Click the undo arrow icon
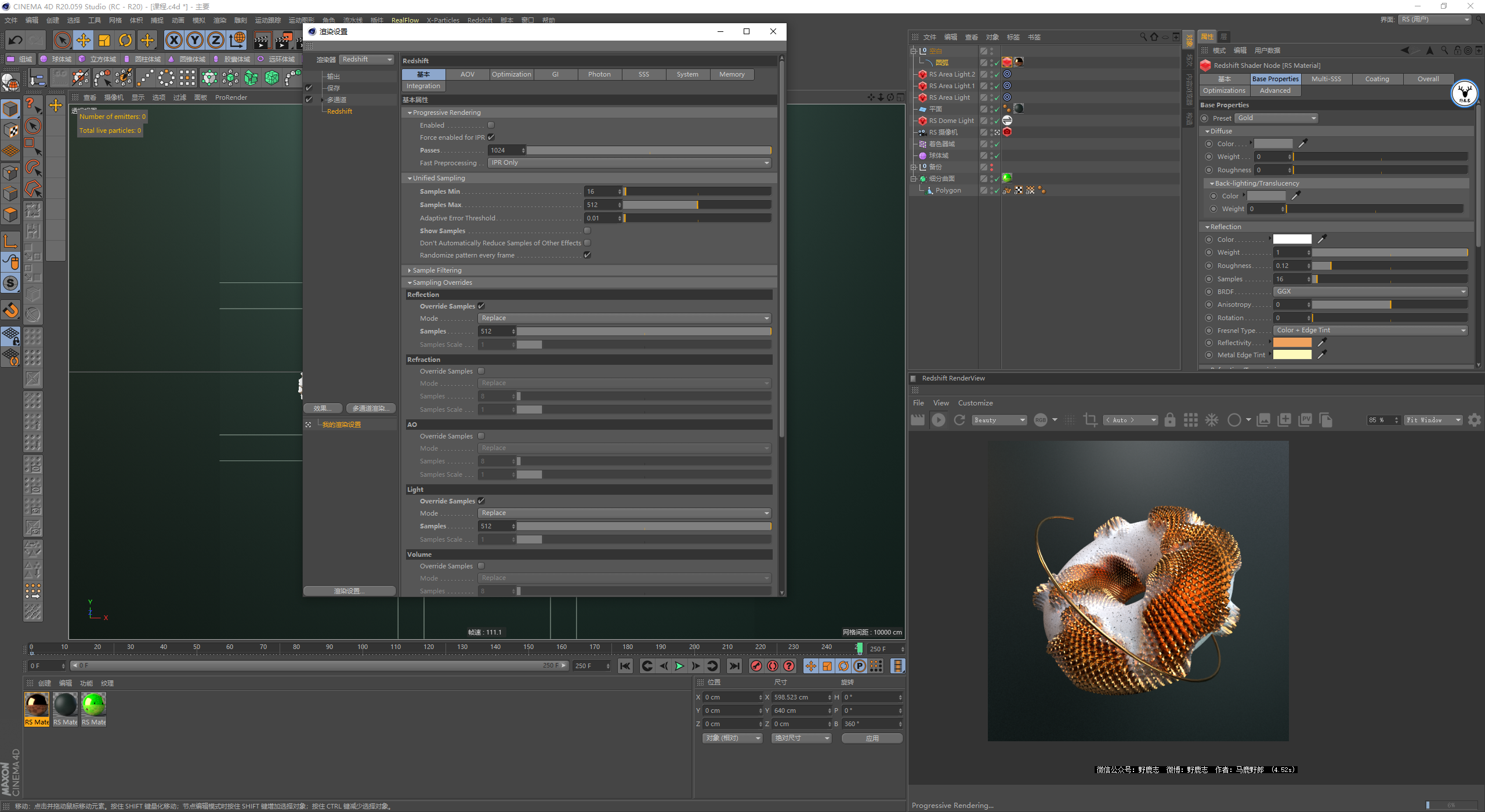 coord(16,40)
